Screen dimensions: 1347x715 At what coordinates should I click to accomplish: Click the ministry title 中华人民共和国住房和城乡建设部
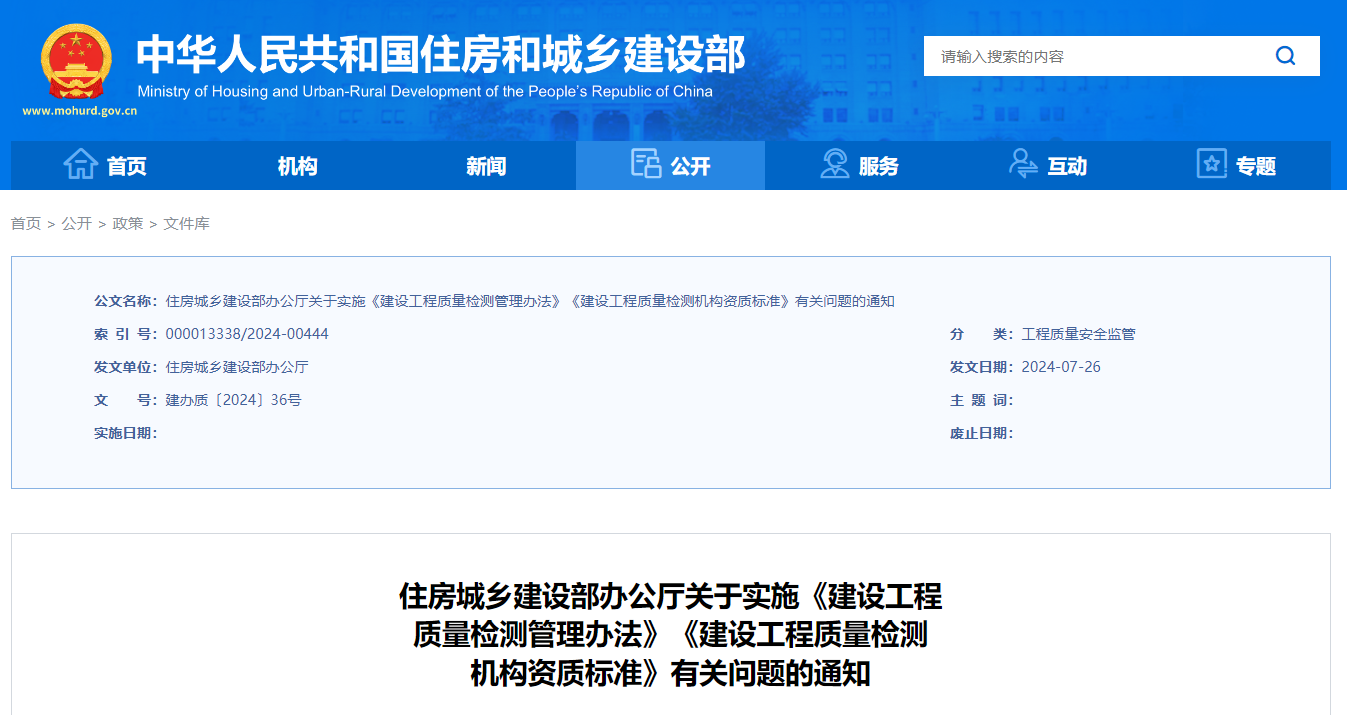click(441, 54)
